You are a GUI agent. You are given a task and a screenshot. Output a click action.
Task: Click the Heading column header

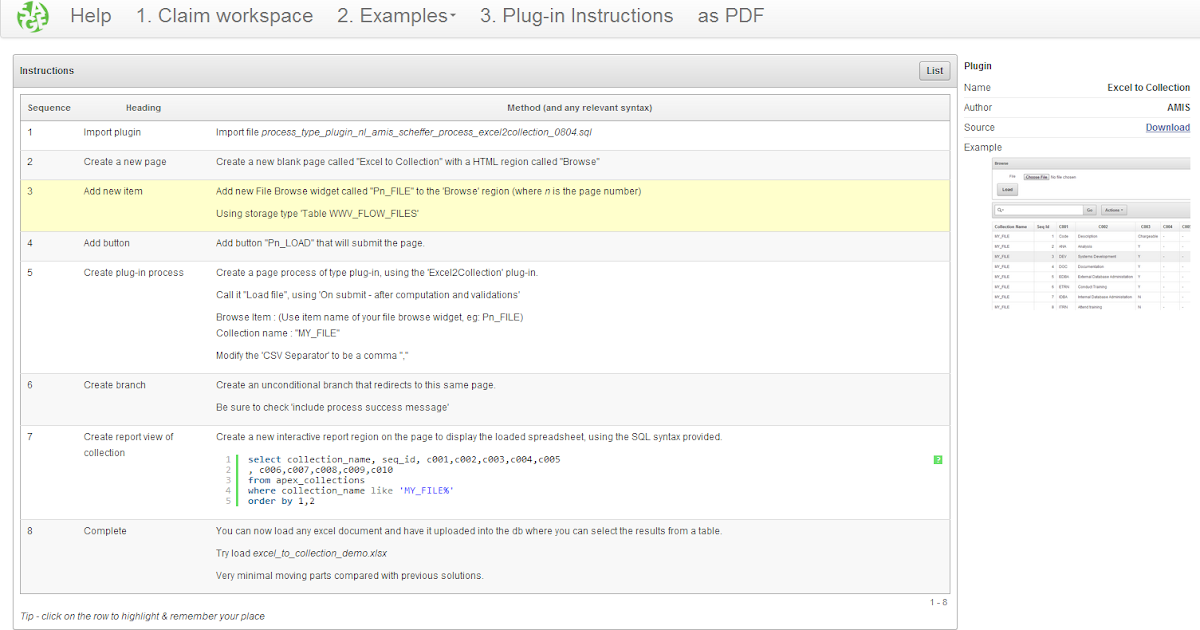tap(143, 107)
